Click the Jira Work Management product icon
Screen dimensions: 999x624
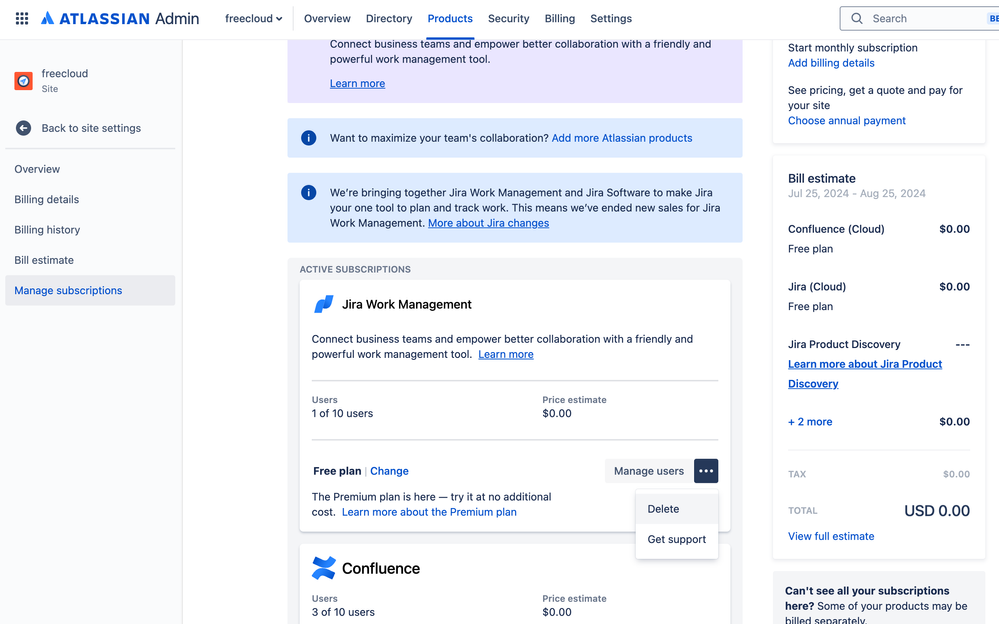coord(324,304)
